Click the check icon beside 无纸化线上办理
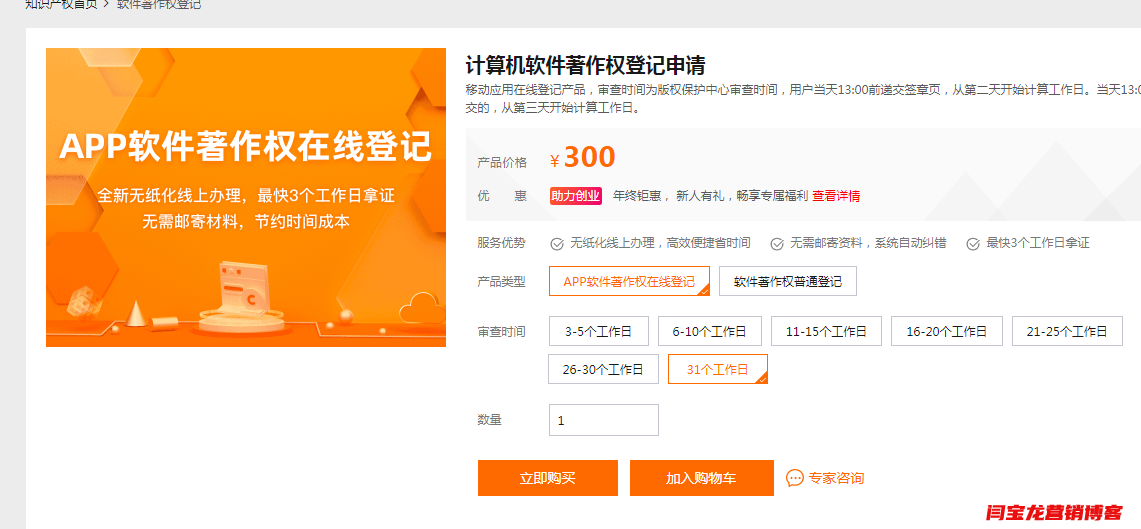Viewport: 1141px width, 529px height. (x=557, y=243)
